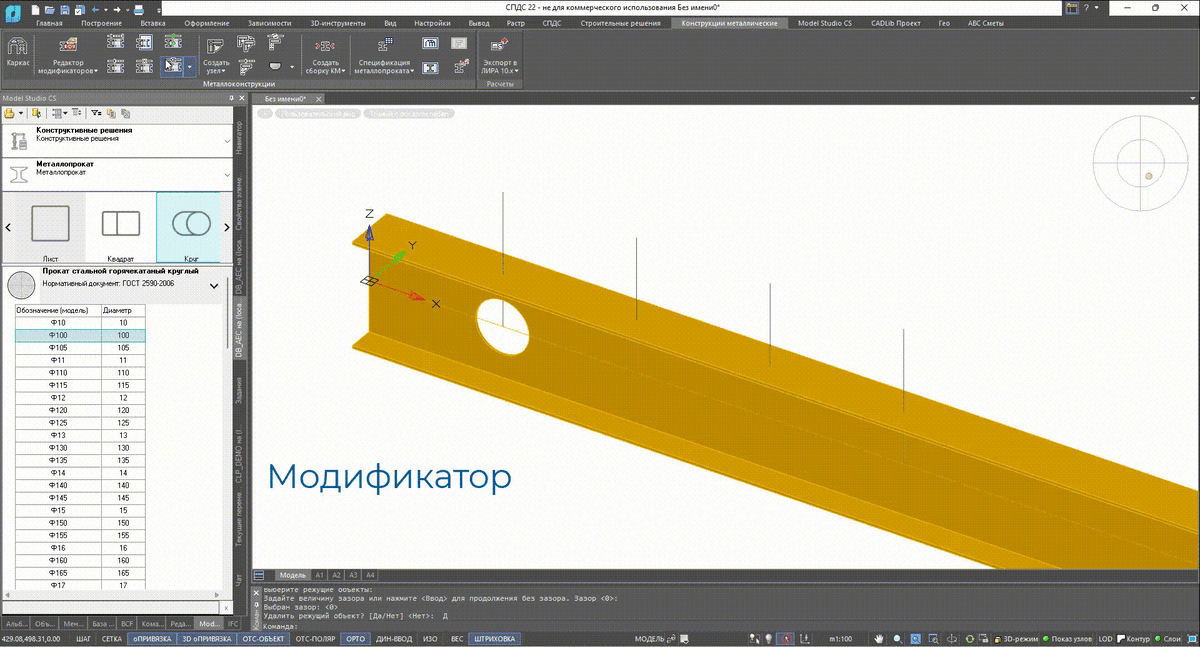Open Спецификация металлопроката tool
The image size is (1200, 647).
[x=385, y=55]
